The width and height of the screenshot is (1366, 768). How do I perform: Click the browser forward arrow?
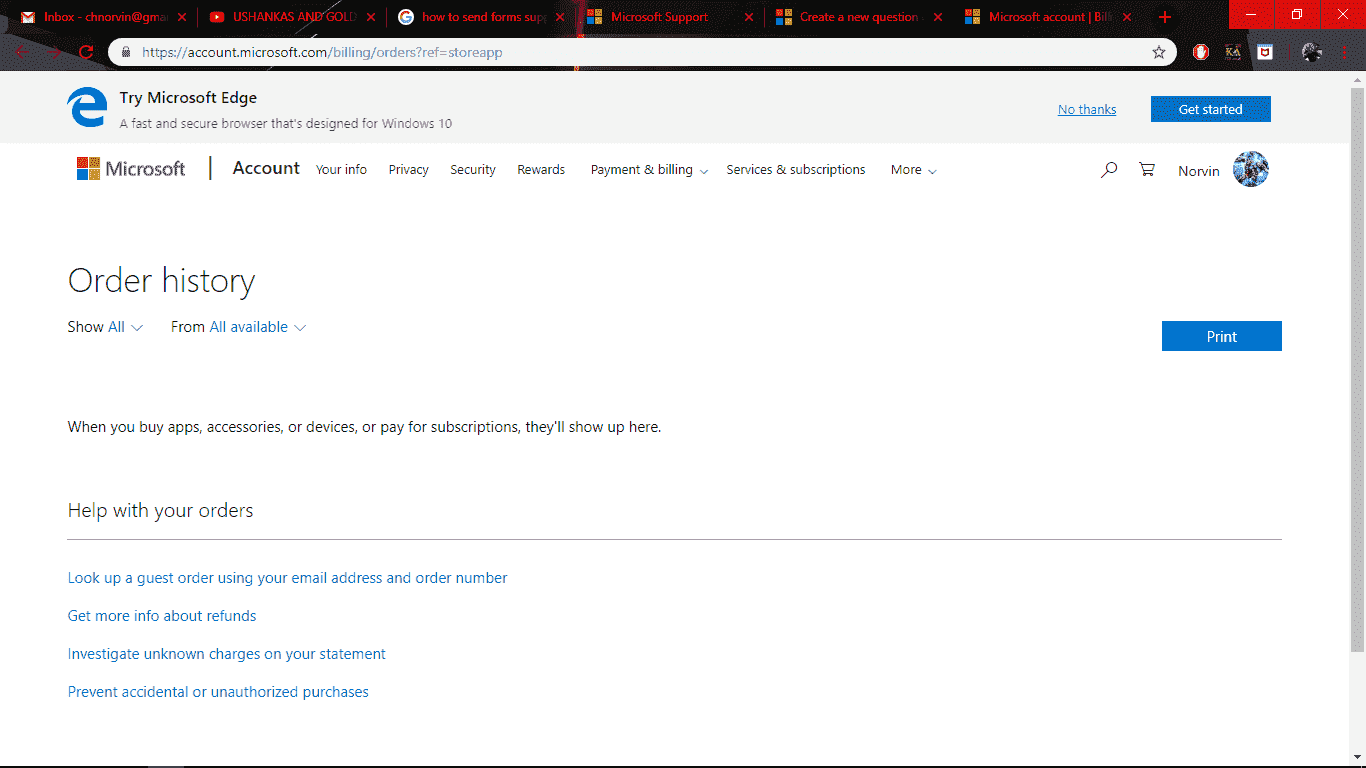point(55,52)
